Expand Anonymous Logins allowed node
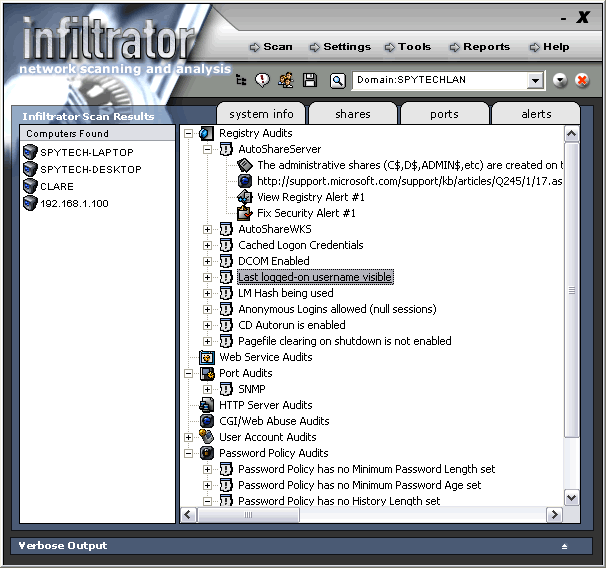606x568 pixels. 208,310
